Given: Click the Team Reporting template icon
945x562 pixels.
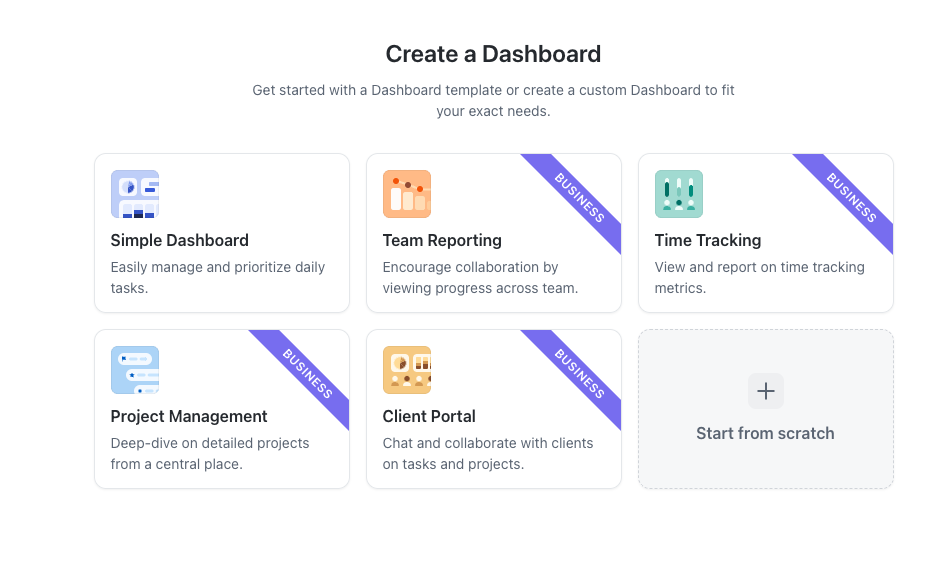Looking at the screenshot, I should (x=407, y=194).
